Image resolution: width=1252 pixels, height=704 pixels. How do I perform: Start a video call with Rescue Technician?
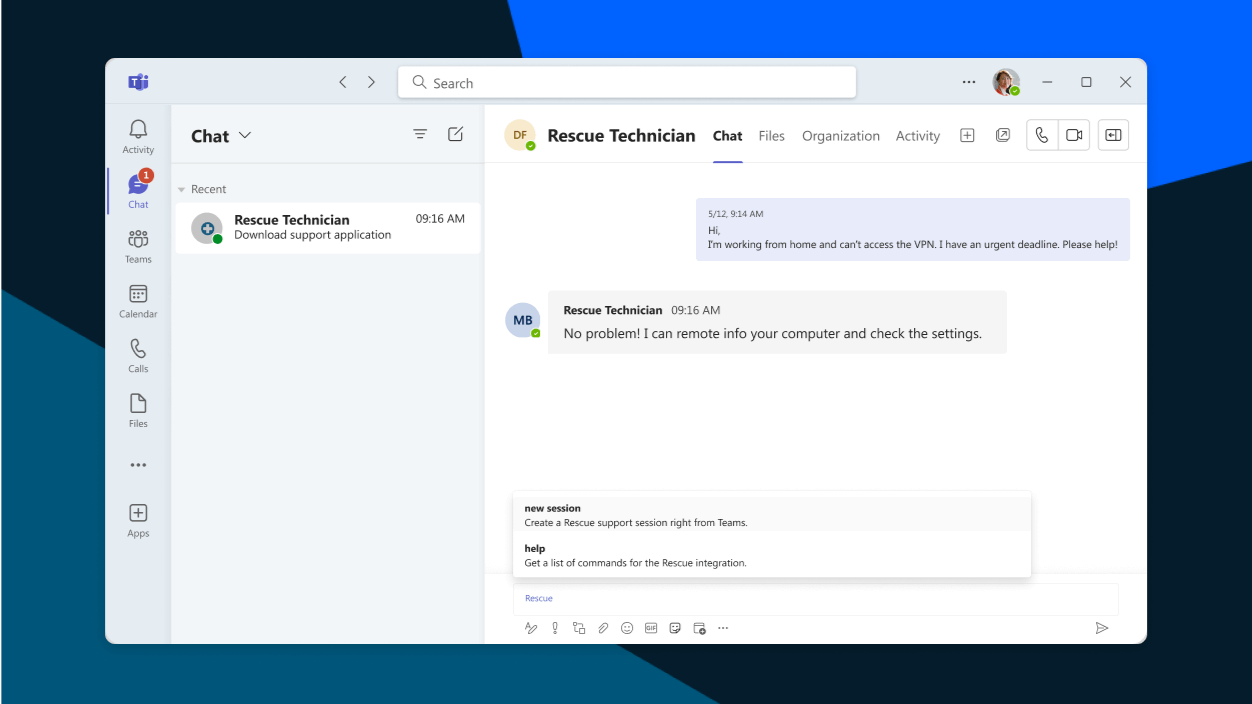1073,134
